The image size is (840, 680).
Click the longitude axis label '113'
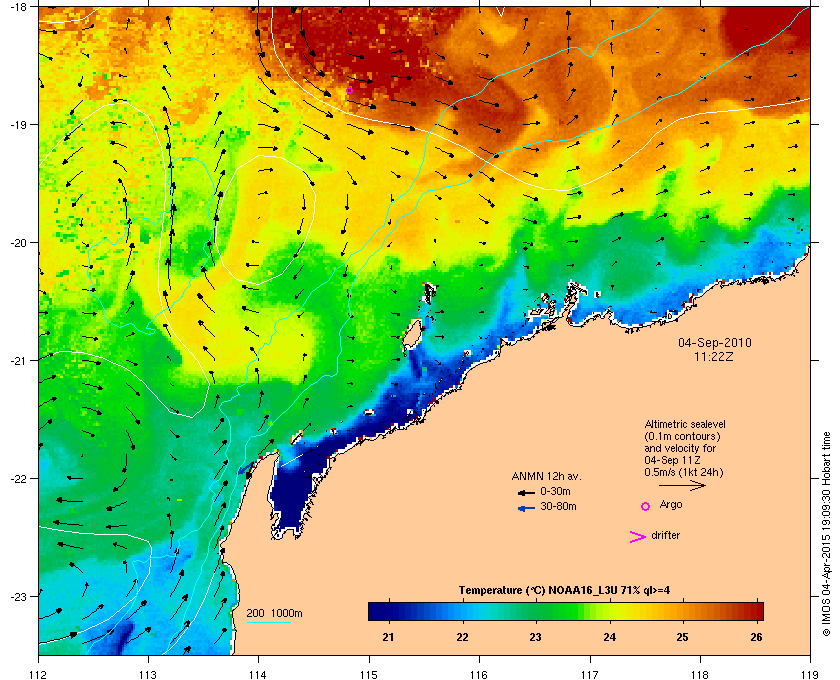click(x=148, y=675)
